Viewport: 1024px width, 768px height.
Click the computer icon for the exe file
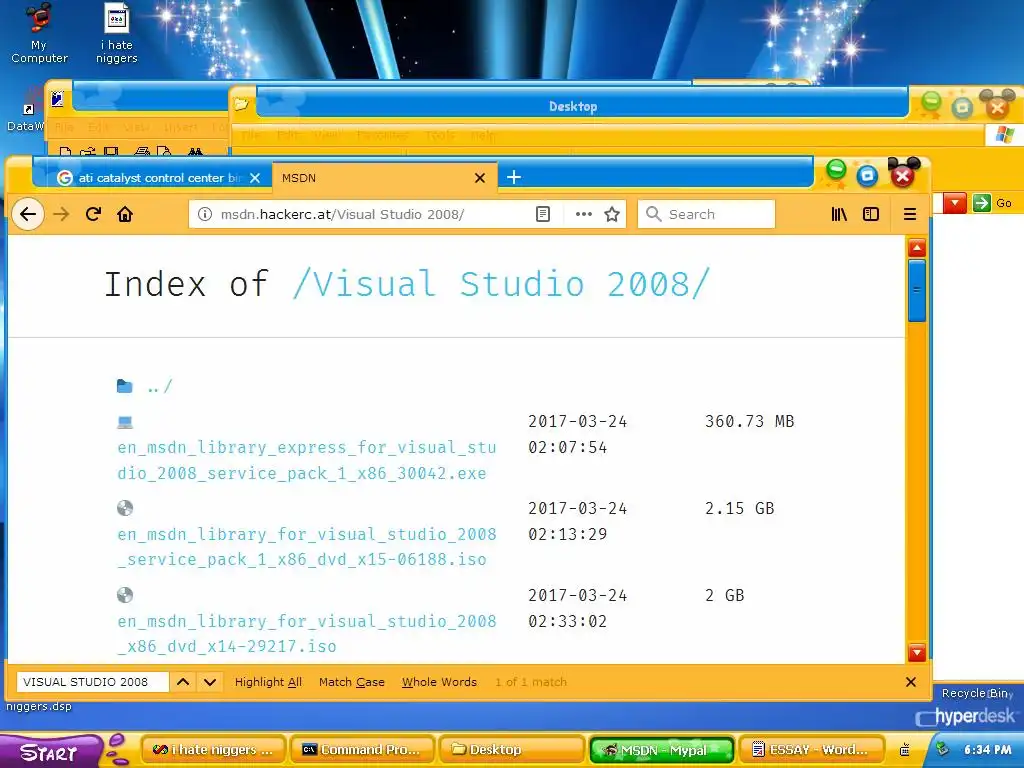[125, 423]
